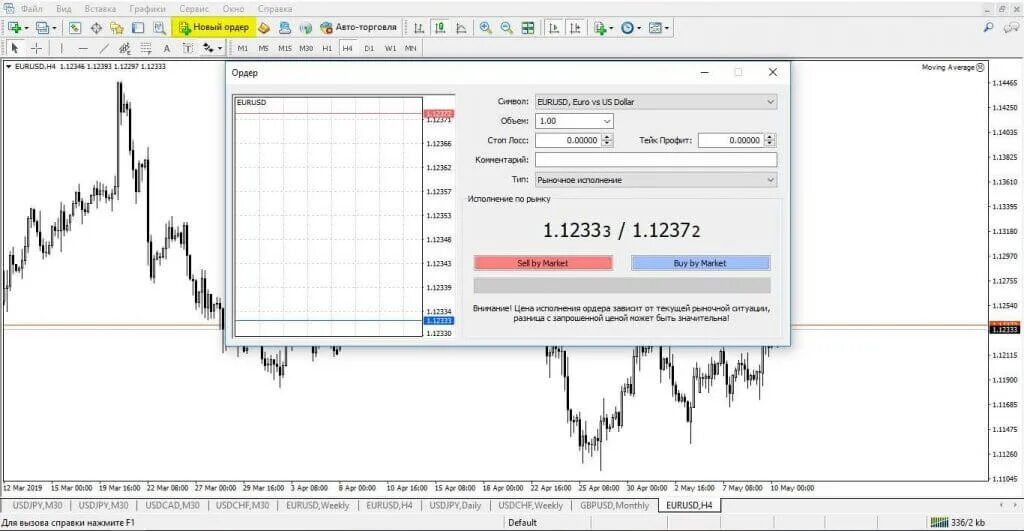Screen dimensions: 1024x531
Task: Open the chat bubbles icon at top right
Action: tap(1011, 27)
